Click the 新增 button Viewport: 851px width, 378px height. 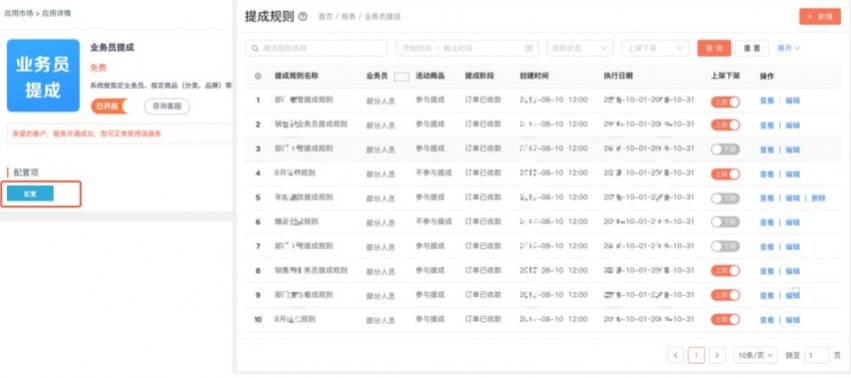[x=820, y=17]
